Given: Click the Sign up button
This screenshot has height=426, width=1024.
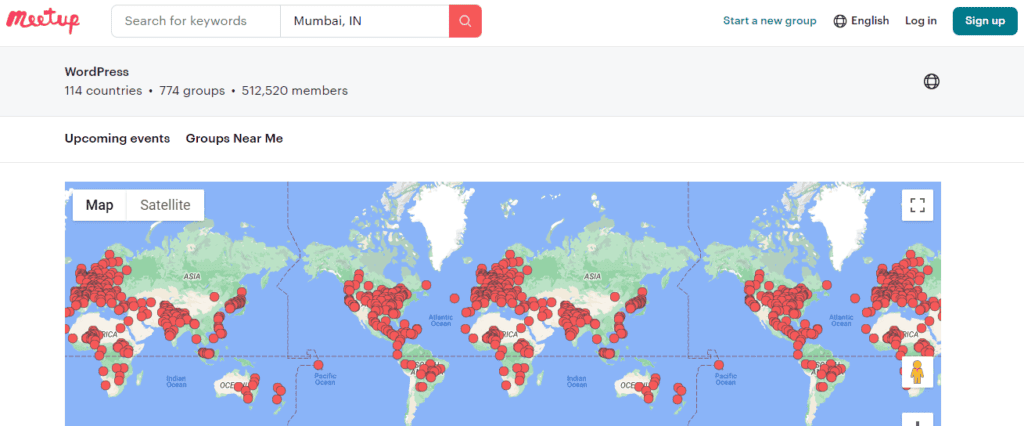Looking at the screenshot, I should pyautogui.click(x=984, y=21).
